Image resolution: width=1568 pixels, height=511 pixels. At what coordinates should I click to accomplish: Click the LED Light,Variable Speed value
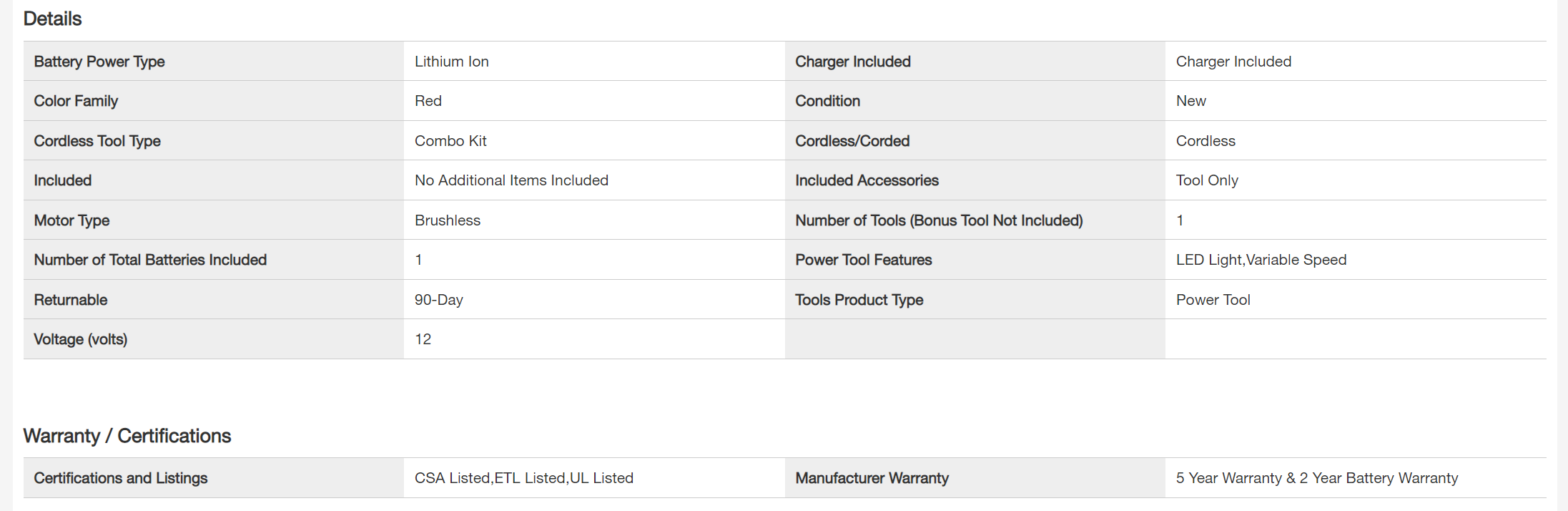[x=1261, y=260]
